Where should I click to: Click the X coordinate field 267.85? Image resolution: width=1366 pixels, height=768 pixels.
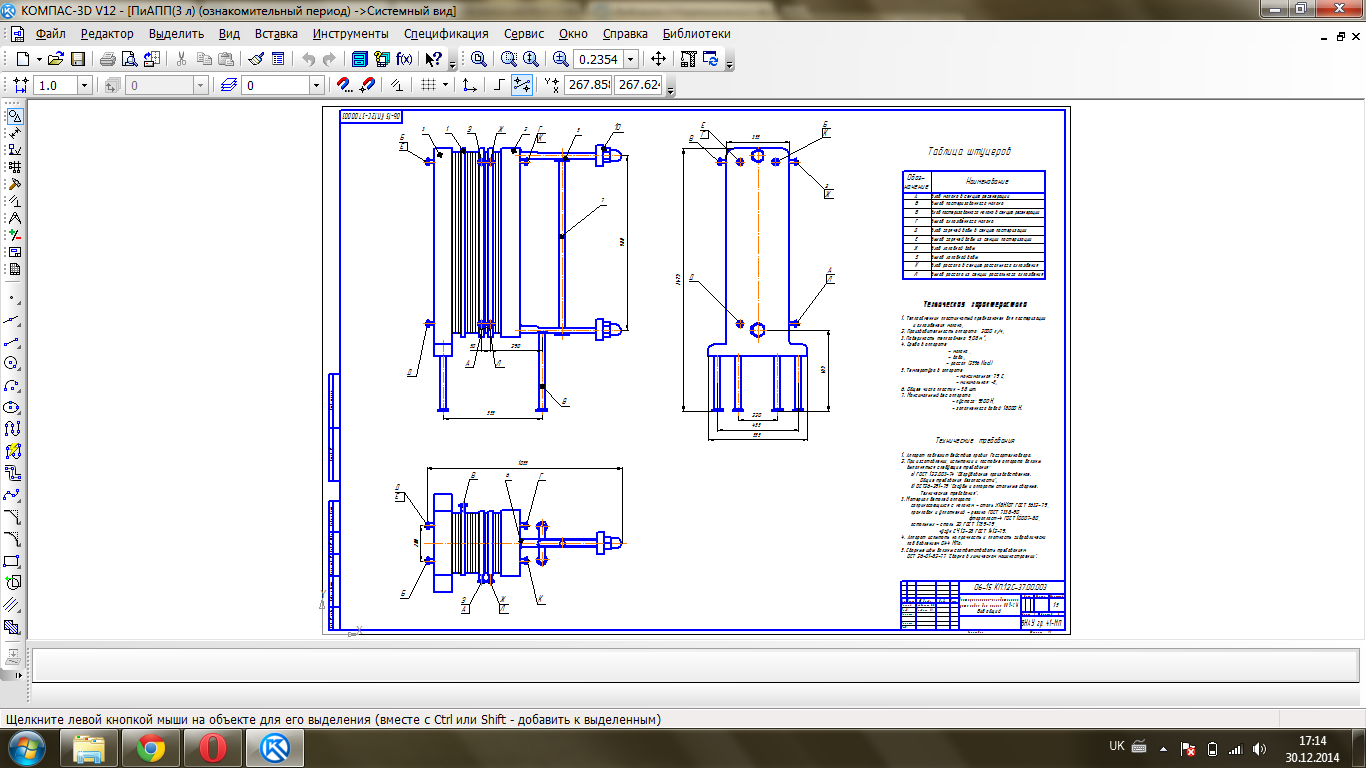588,85
